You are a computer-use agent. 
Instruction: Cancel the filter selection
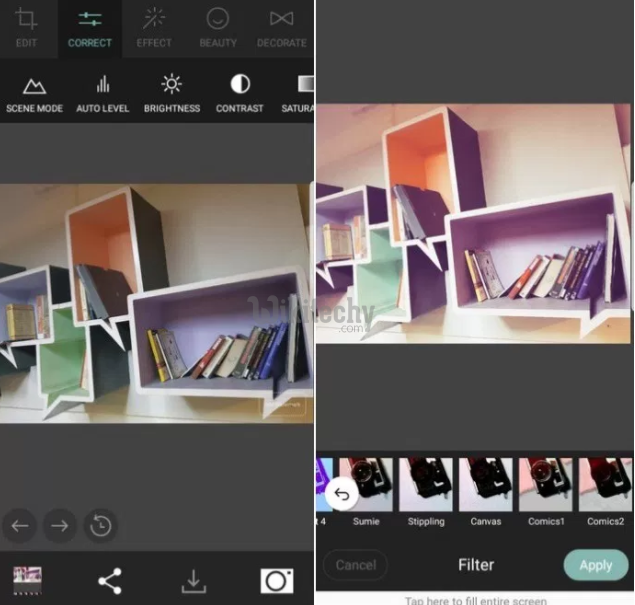click(x=355, y=565)
